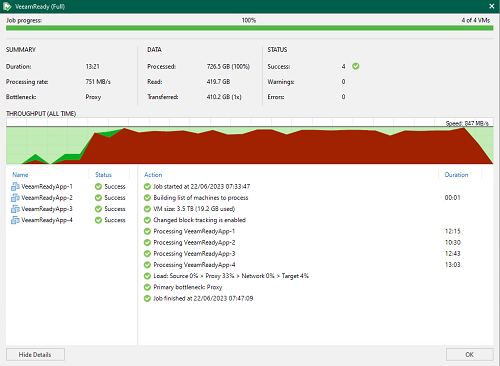The width and height of the screenshot is (500, 366).
Task: Click the 12:15 duration value
Action: pyautogui.click(x=452, y=231)
